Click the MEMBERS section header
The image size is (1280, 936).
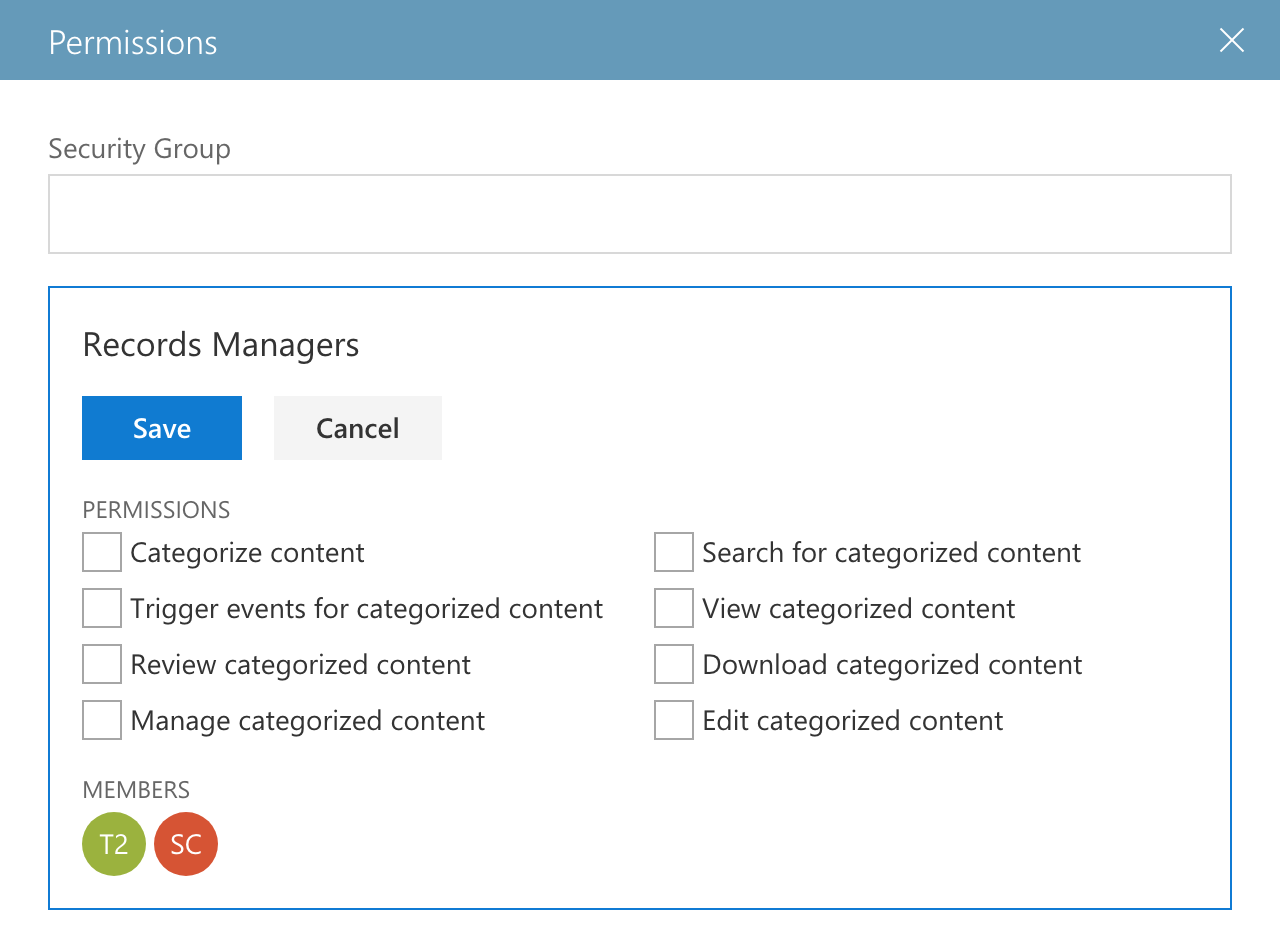pos(136,790)
